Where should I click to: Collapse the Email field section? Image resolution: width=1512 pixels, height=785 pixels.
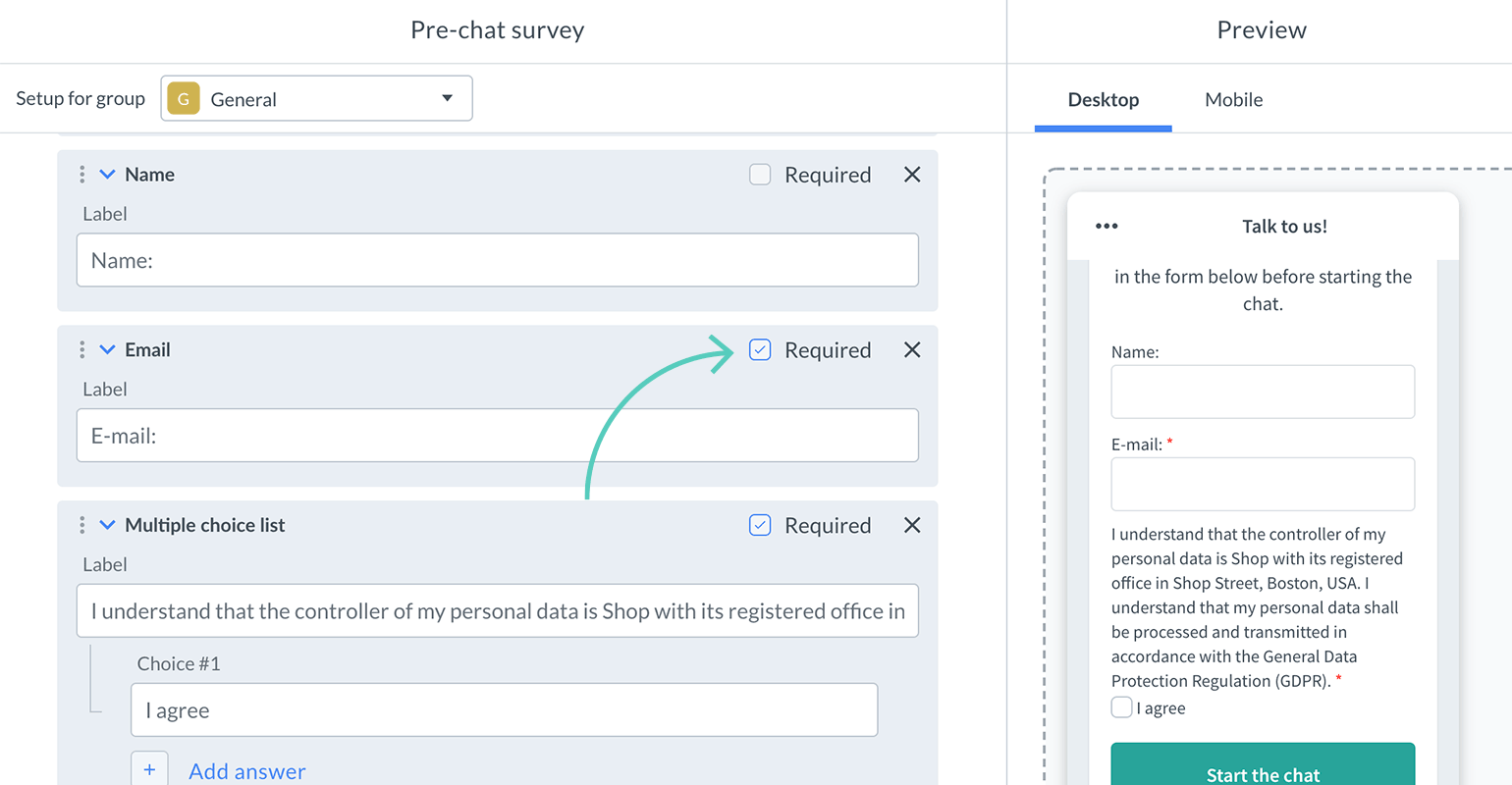[108, 350]
